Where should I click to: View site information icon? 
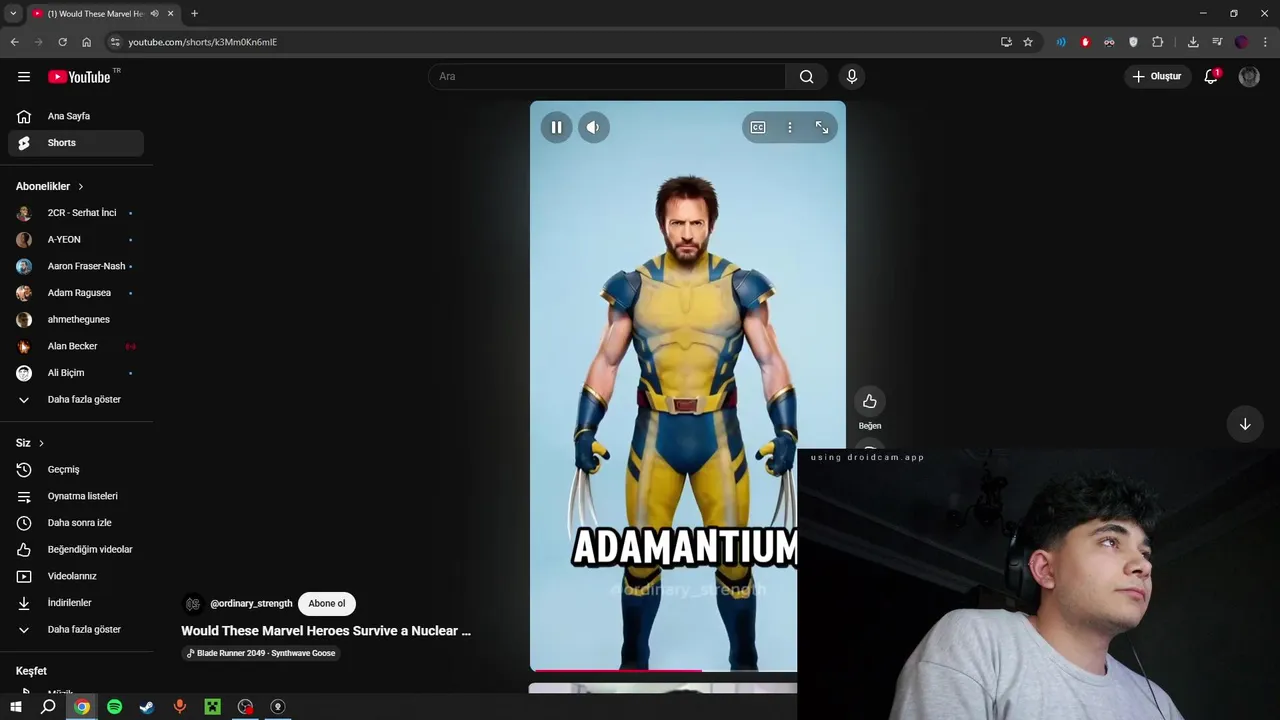tap(115, 42)
